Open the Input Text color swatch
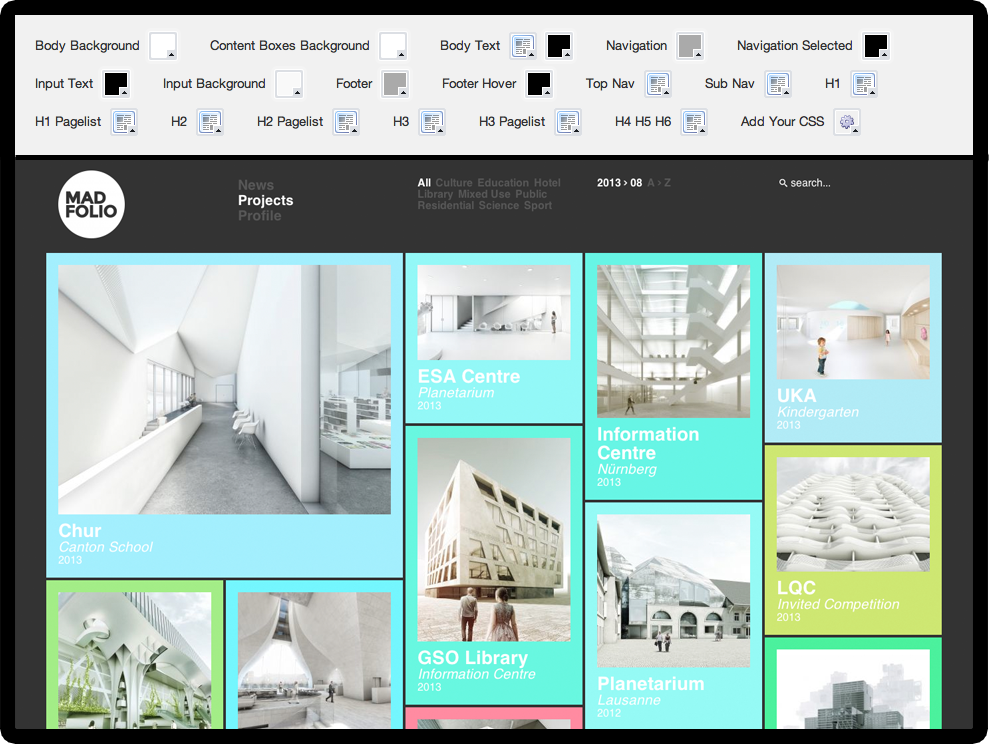 pyautogui.click(x=116, y=84)
